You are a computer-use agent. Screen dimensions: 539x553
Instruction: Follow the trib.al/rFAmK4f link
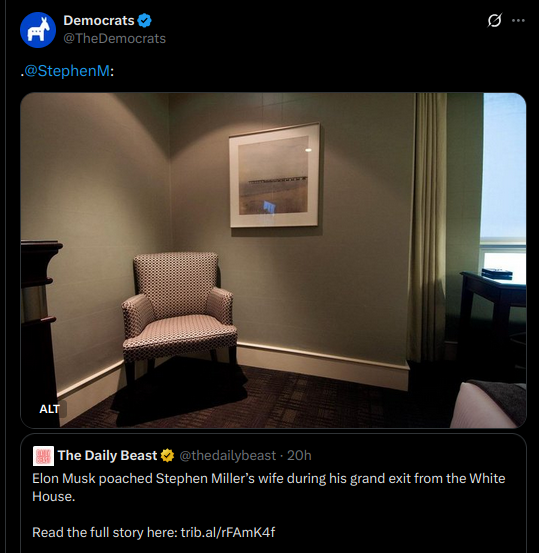228,532
